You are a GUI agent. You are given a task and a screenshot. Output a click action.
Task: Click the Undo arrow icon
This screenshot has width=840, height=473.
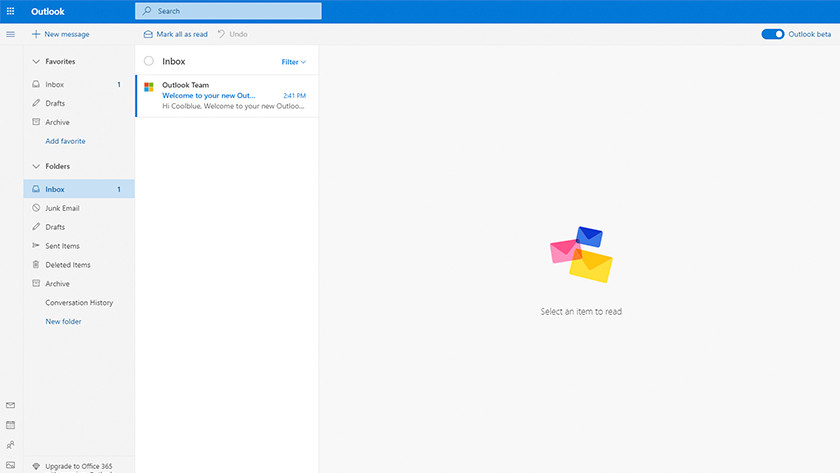[222, 34]
